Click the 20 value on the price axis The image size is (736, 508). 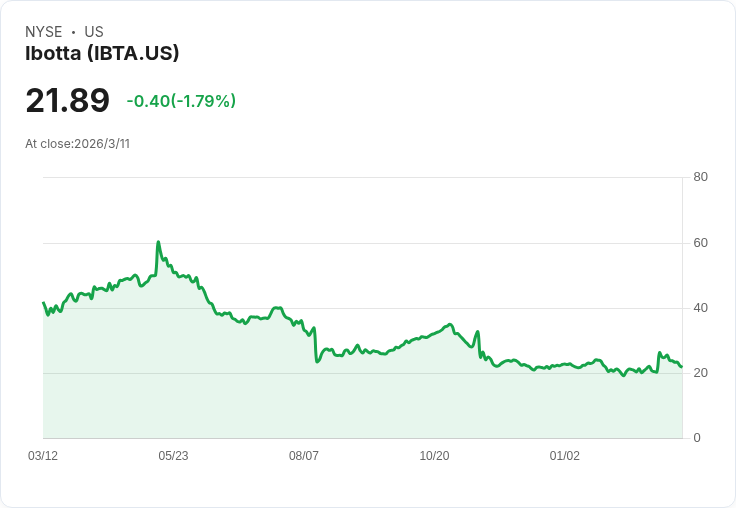pos(701,373)
